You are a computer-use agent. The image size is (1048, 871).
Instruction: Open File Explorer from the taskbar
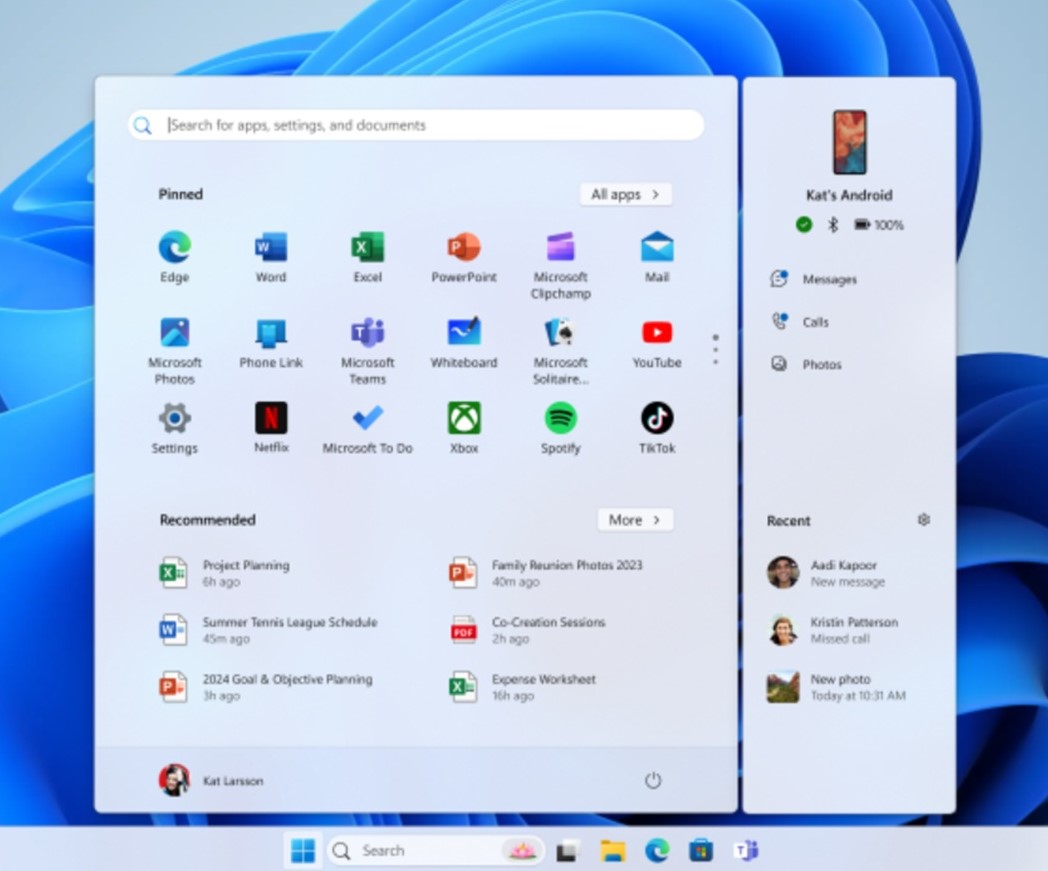(x=613, y=851)
